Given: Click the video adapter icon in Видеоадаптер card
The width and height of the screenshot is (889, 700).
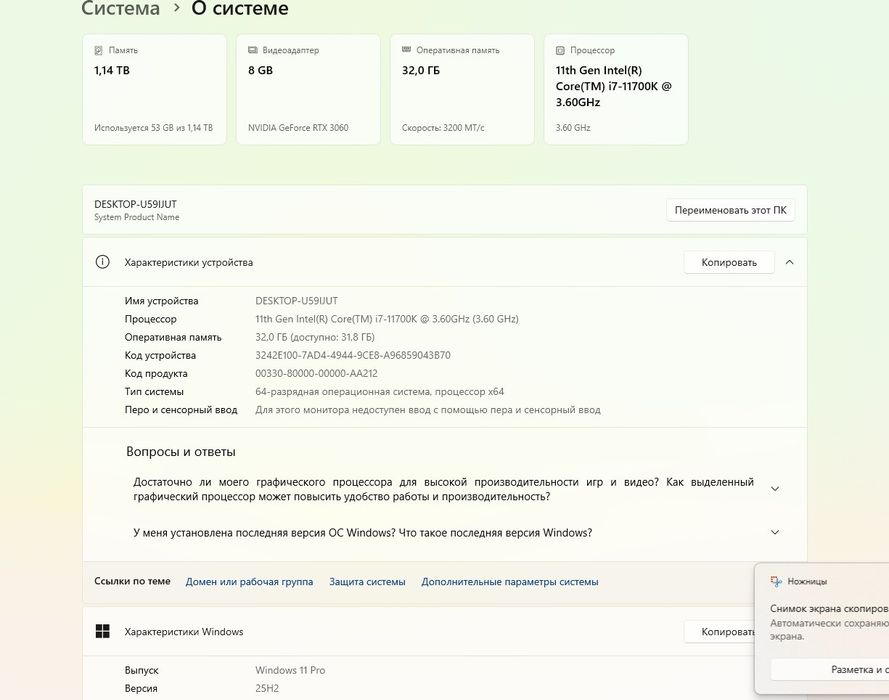Looking at the screenshot, I should click(253, 50).
